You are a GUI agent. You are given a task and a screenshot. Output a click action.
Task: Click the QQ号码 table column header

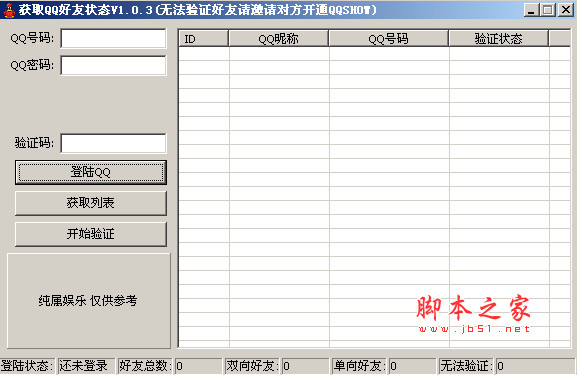tap(389, 39)
